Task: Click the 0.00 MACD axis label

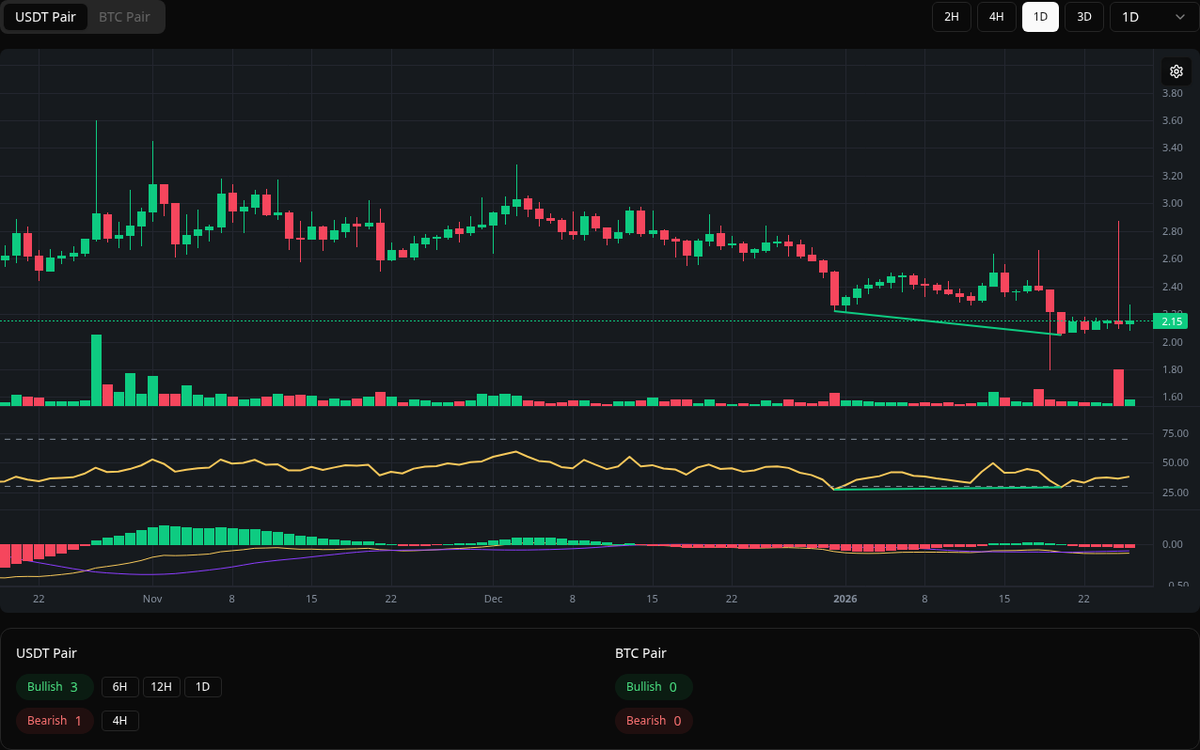Action: (x=1172, y=545)
